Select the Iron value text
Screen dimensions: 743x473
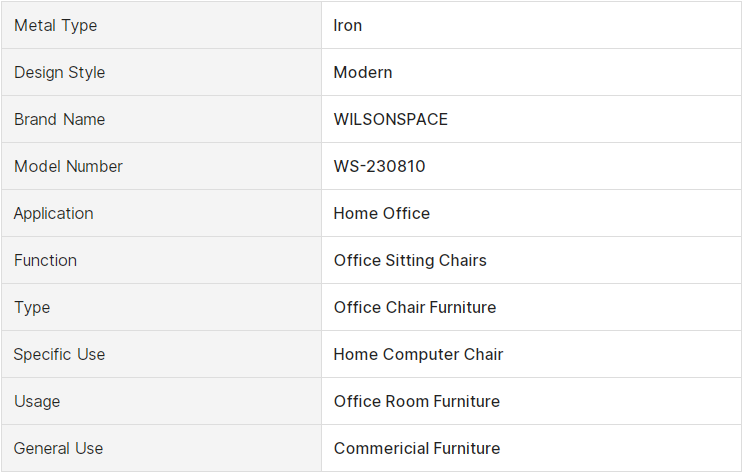[347, 25]
